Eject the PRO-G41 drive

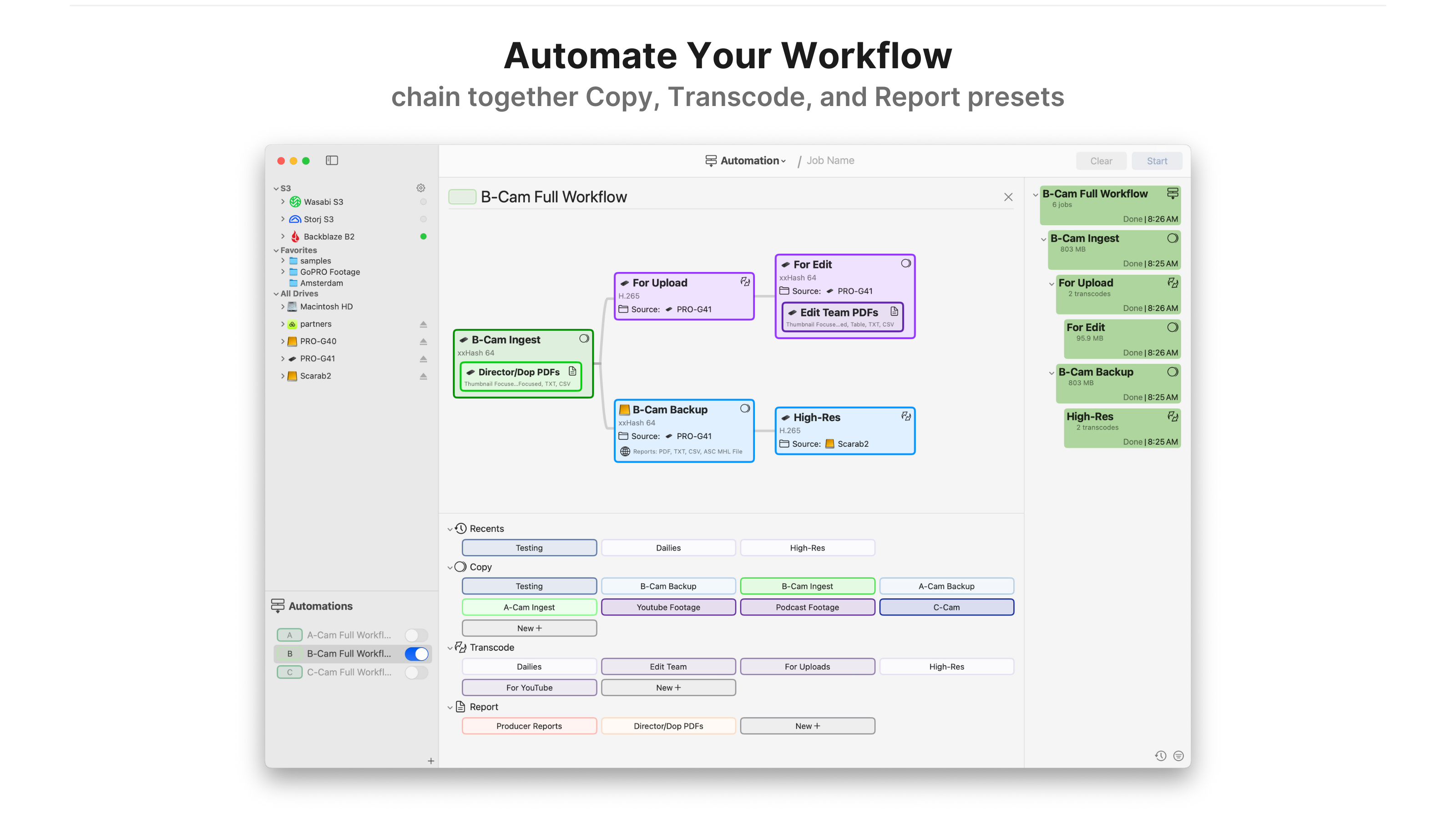pyautogui.click(x=423, y=359)
